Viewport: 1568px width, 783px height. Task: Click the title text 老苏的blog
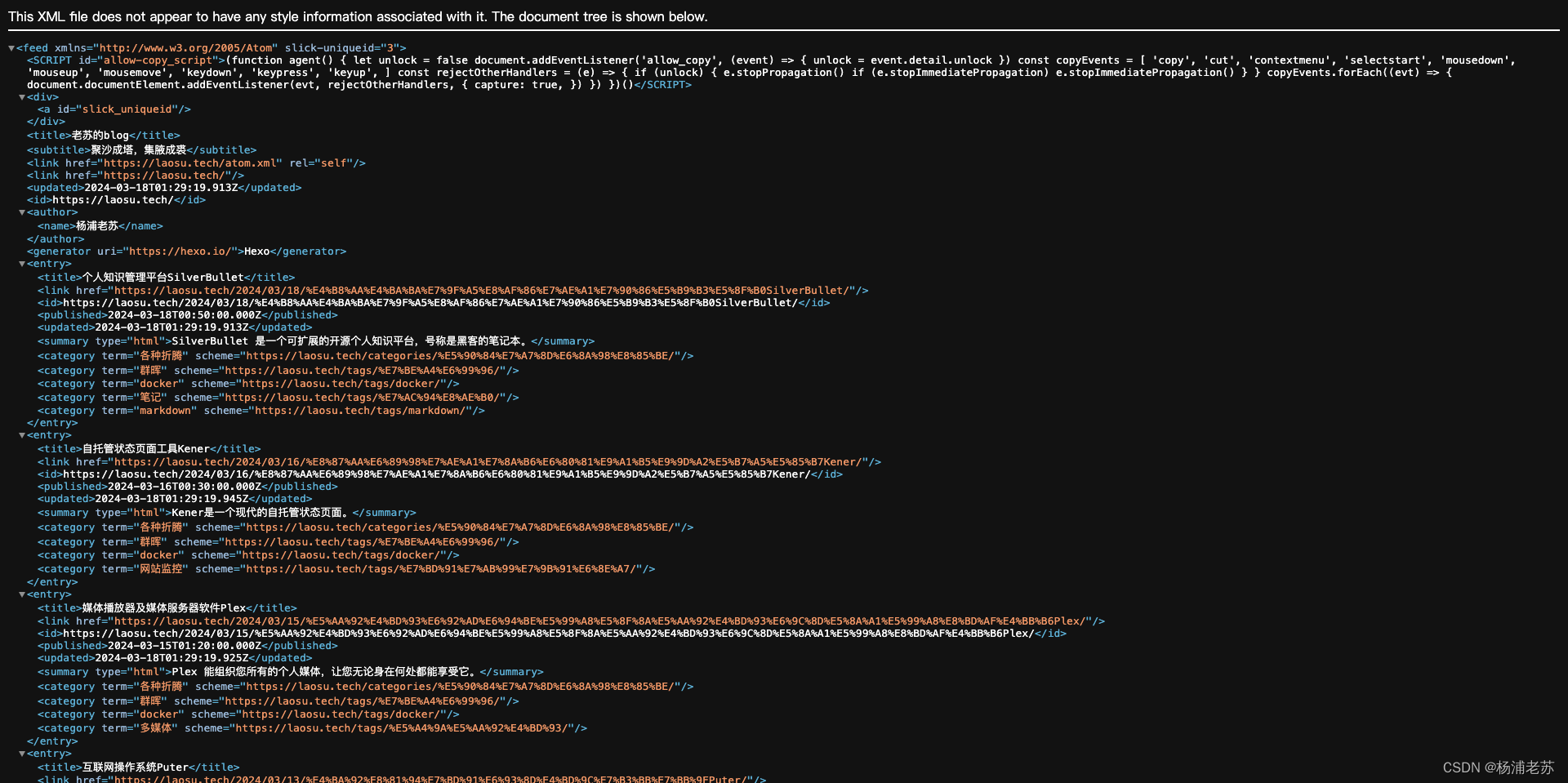pos(100,136)
